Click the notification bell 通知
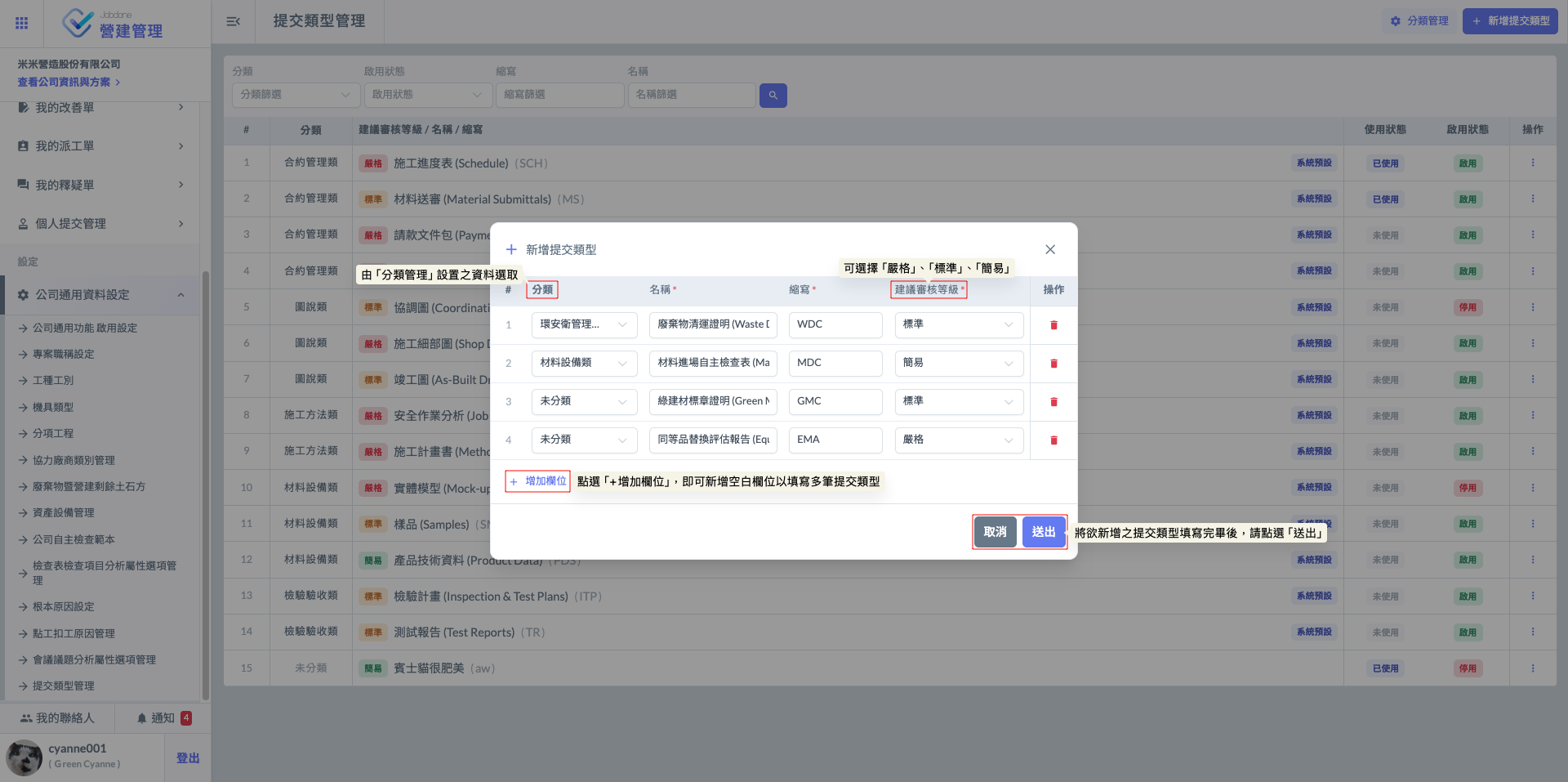The width and height of the screenshot is (1568, 782). click(x=163, y=718)
